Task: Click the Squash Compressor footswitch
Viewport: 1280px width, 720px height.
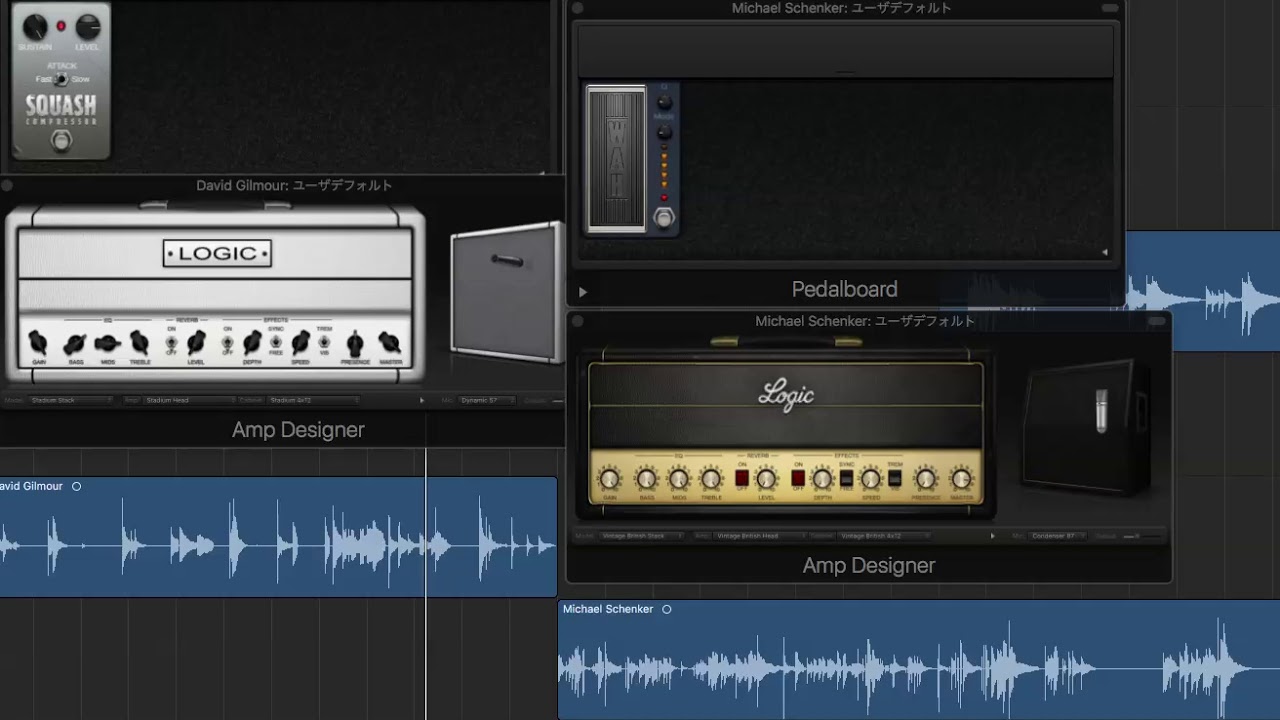Action: click(62, 141)
